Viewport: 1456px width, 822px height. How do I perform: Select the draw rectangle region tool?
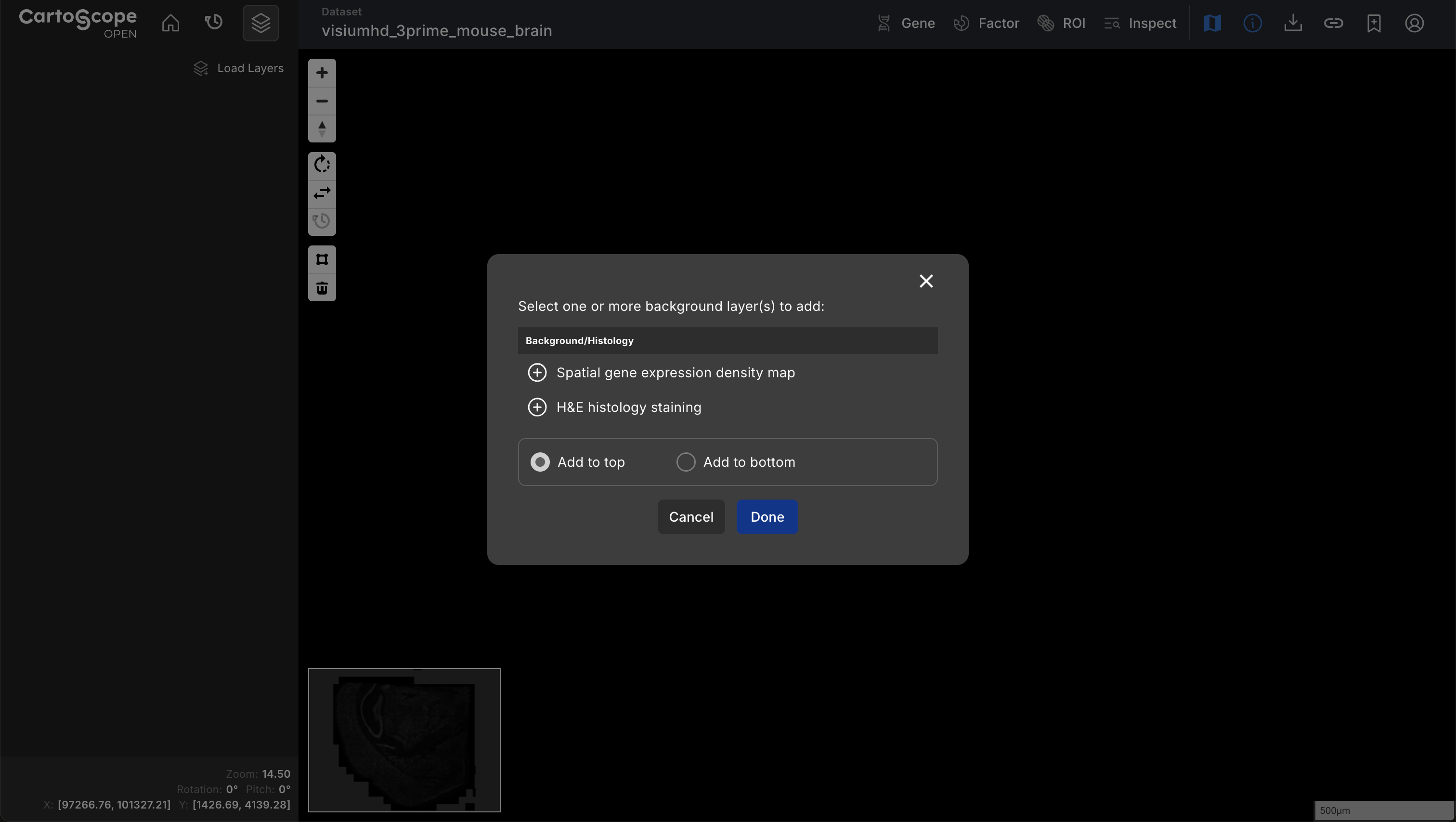click(322, 259)
